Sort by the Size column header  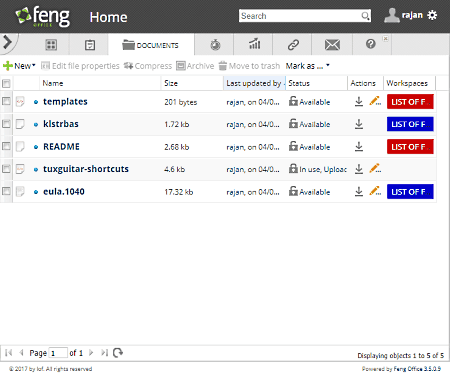coord(192,83)
